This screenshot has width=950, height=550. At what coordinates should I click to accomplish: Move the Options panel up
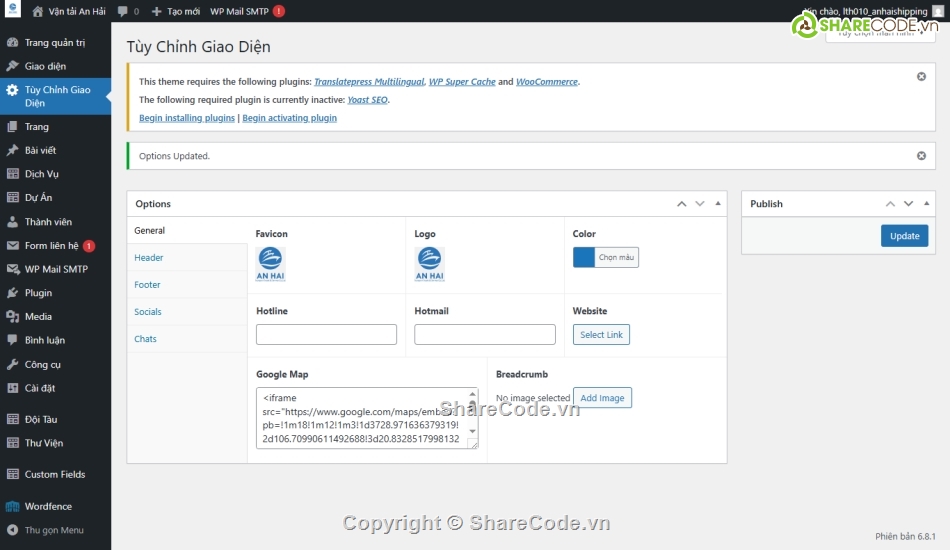[682, 204]
